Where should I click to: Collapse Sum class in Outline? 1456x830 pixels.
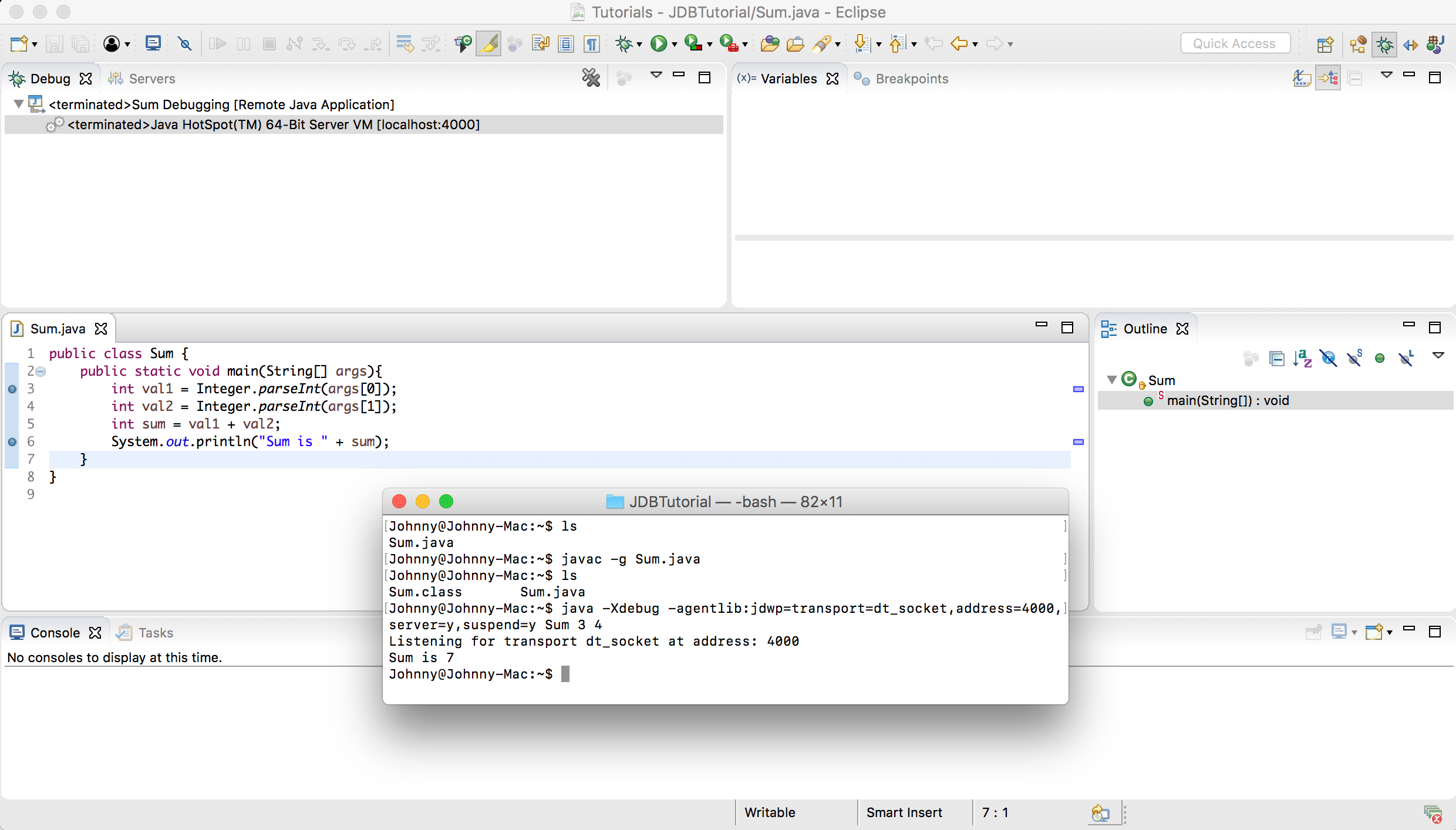(1111, 380)
